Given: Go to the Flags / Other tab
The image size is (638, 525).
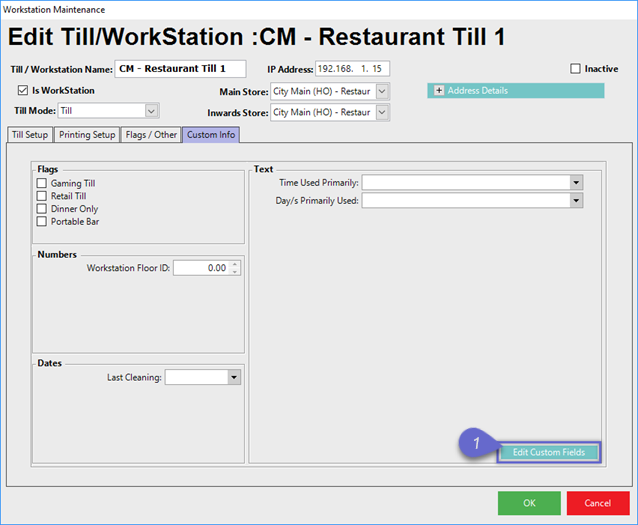Looking at the screenshot, I should tap(151, 135).
